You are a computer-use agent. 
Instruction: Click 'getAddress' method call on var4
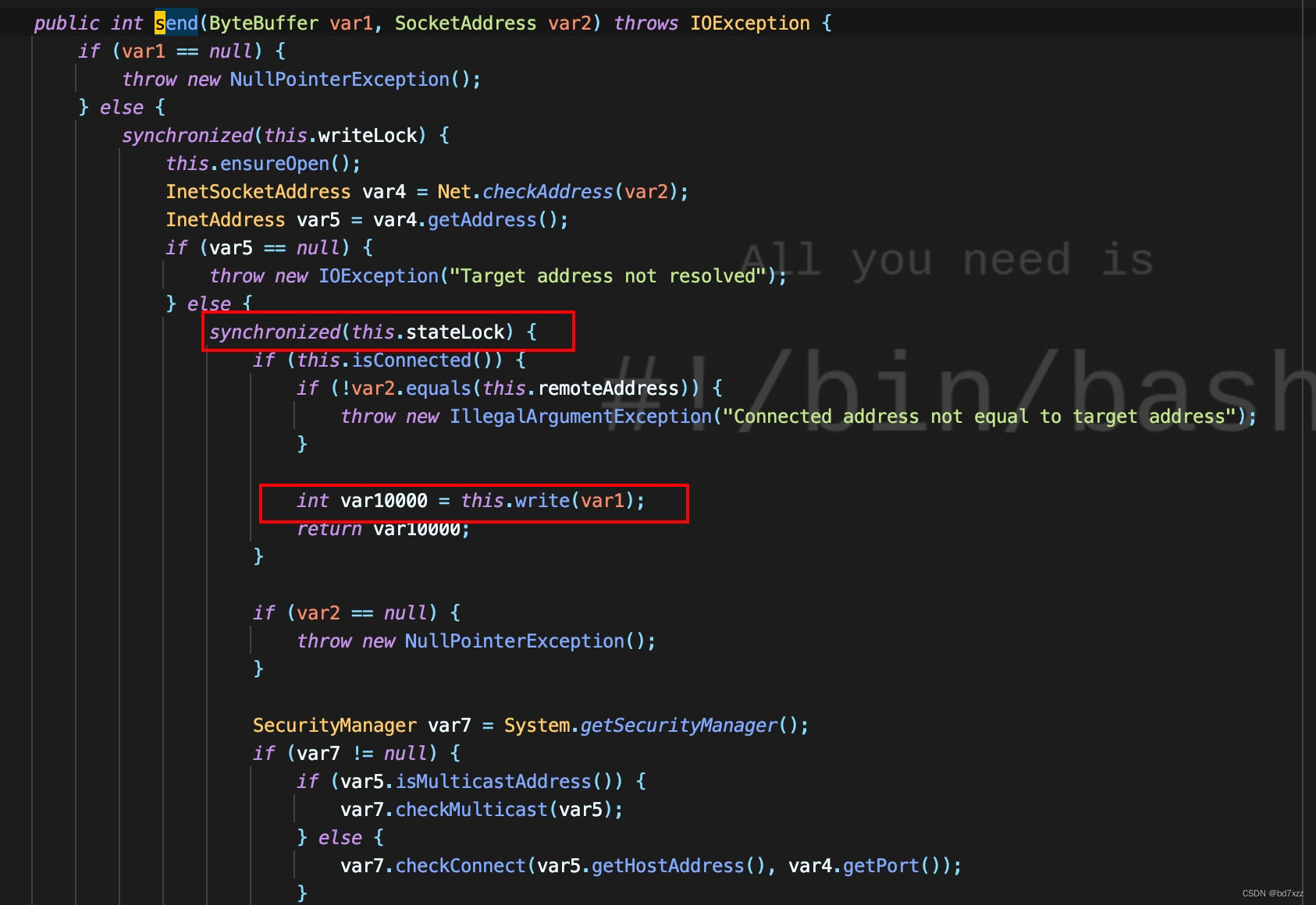click(x=482, y=220)
